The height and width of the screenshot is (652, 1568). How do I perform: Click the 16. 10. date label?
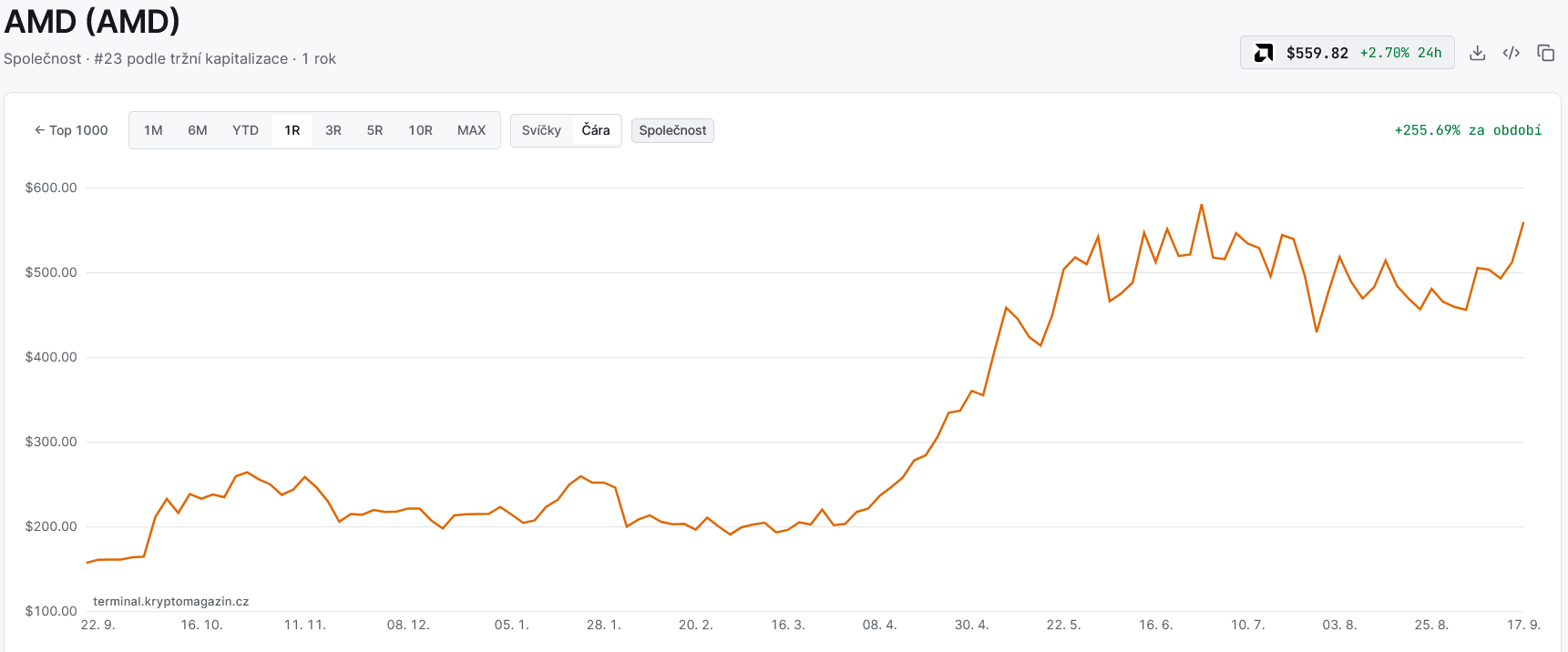(x=201, y=625)
